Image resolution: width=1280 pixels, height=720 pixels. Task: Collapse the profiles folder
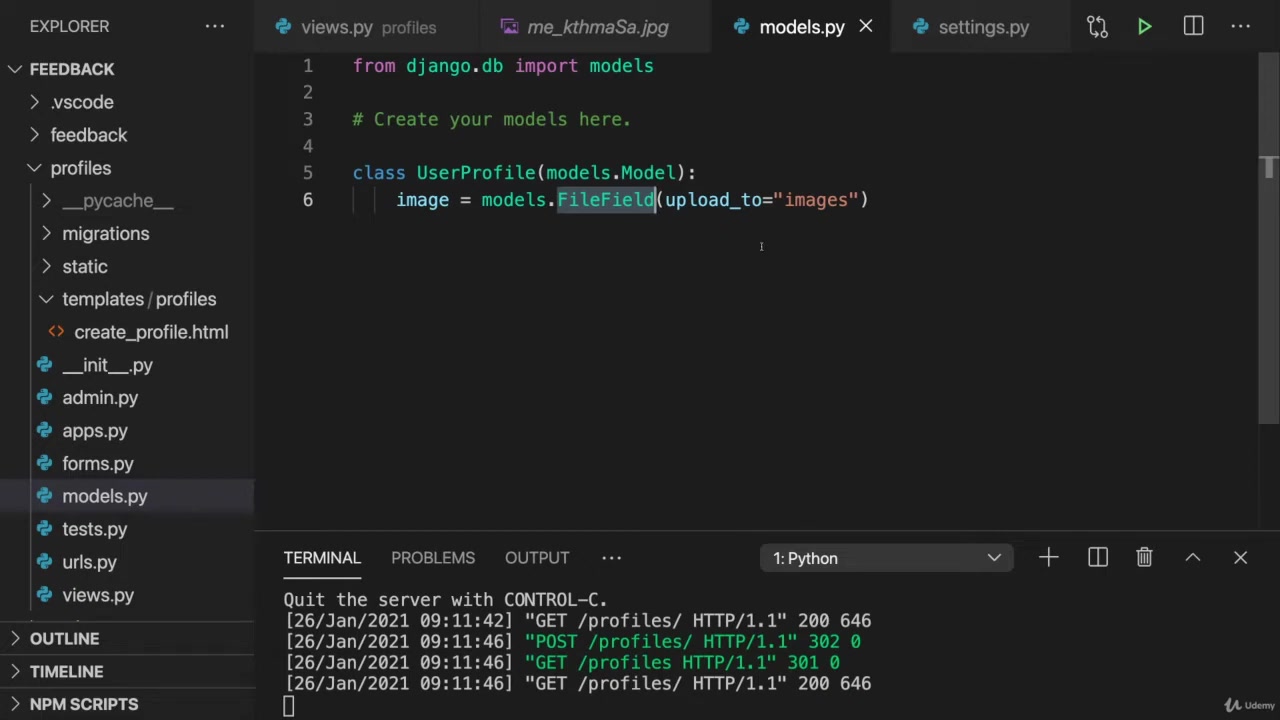(34, 168)
